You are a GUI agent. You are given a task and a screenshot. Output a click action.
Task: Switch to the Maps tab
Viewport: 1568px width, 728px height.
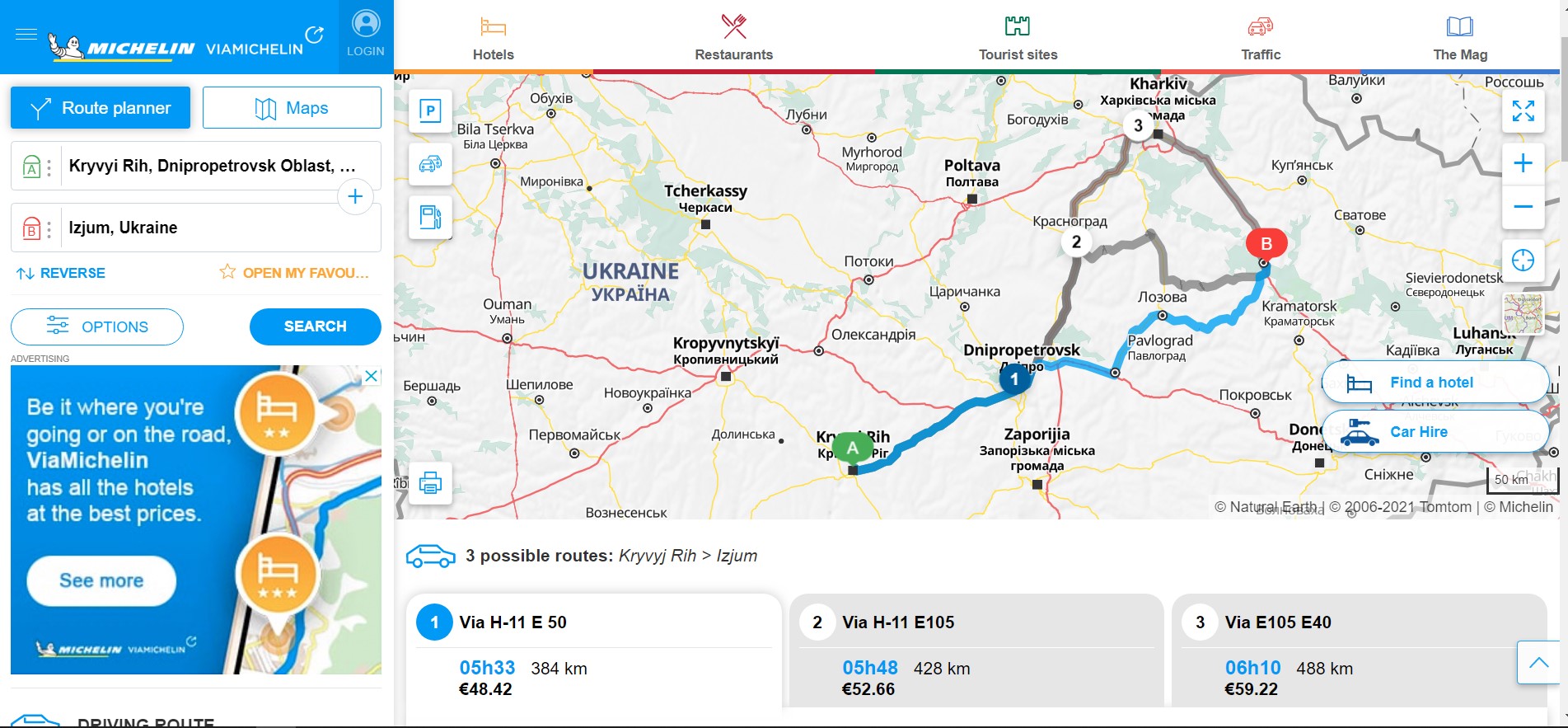[x=292, y=108]
